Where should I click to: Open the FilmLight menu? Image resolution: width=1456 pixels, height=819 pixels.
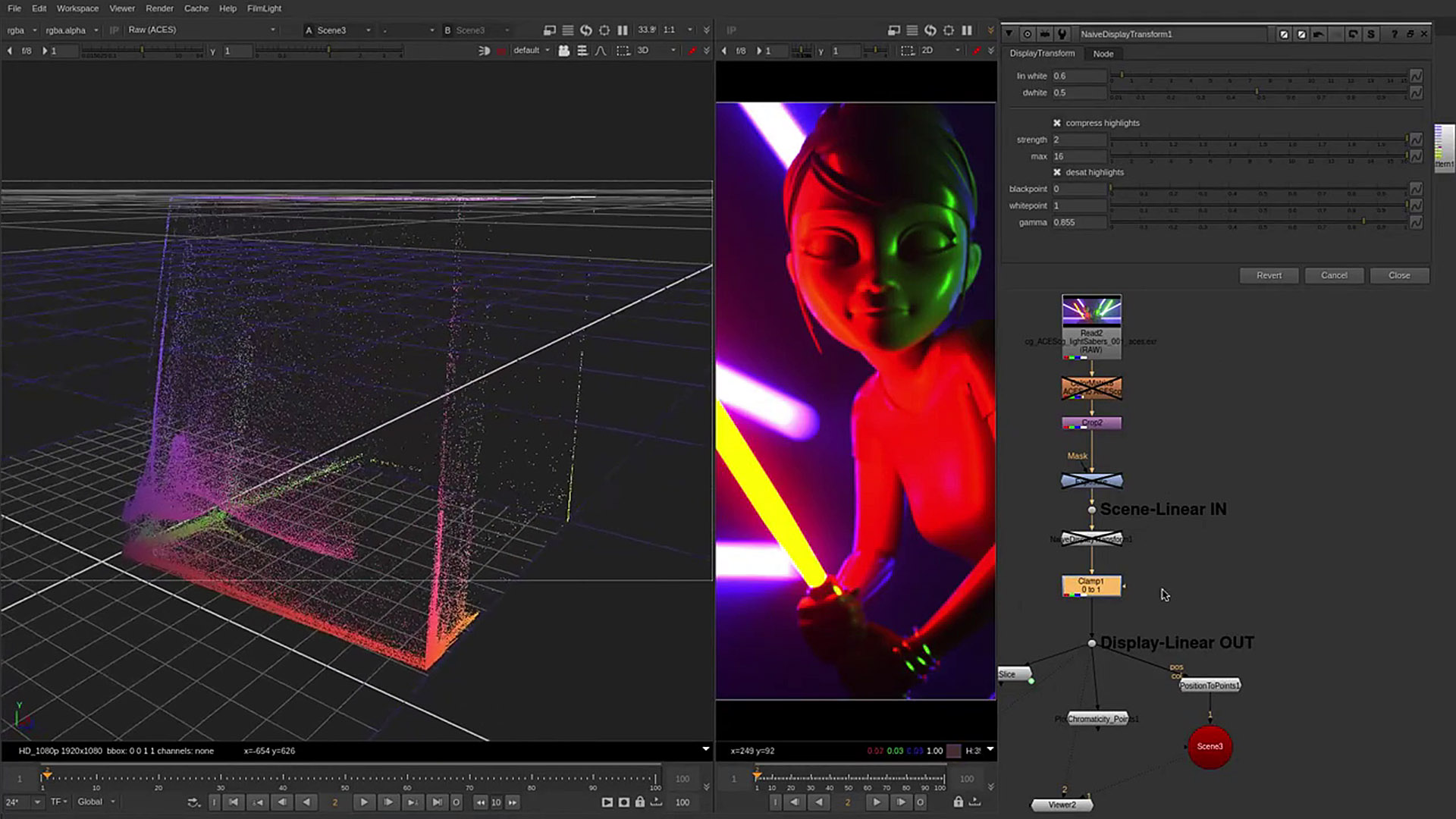pos(264,8)
